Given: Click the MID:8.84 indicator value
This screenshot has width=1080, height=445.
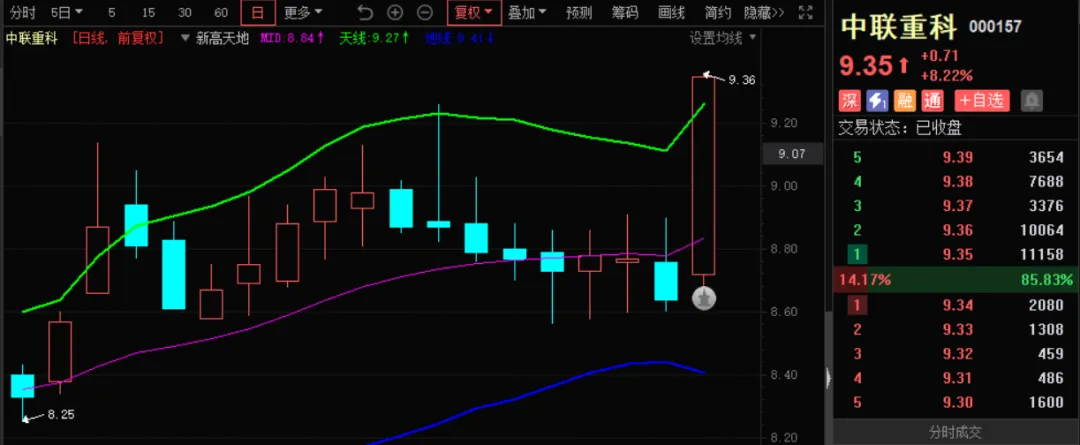Looking at the screenshot, I should 292,39.
